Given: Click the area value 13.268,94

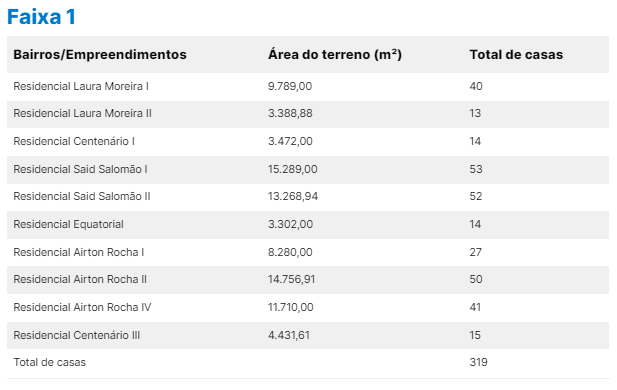Looking at the screenshot, I should (293, 196).
